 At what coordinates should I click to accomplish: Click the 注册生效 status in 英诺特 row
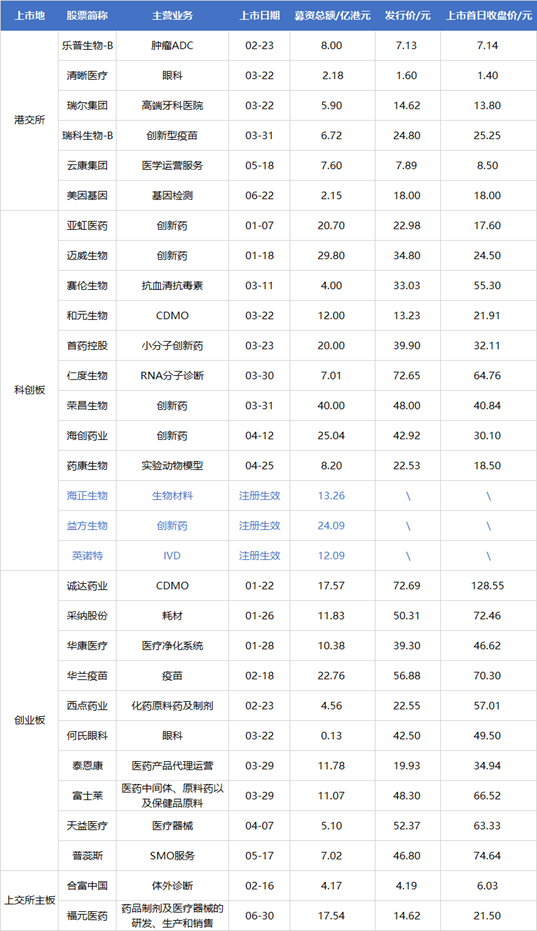pos(260,556)
